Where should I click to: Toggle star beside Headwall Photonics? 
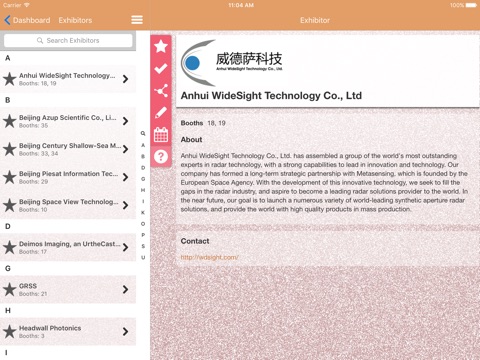10,332
